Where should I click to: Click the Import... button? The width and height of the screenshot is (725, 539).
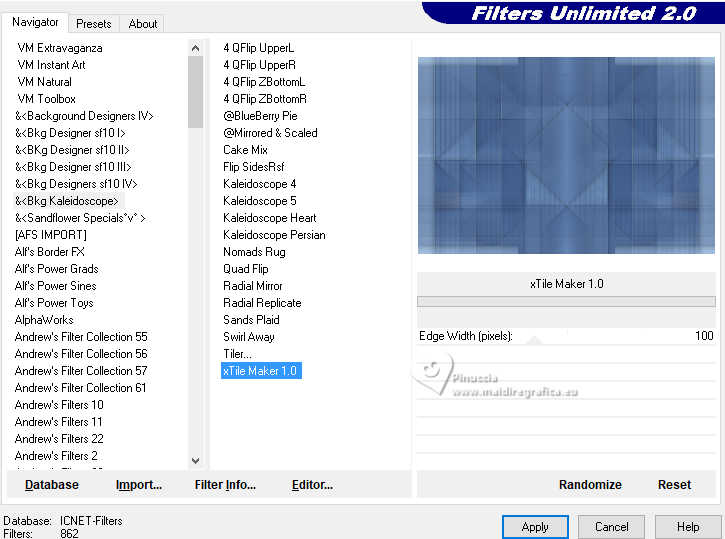pyautogui.click(x=139, y=485)
